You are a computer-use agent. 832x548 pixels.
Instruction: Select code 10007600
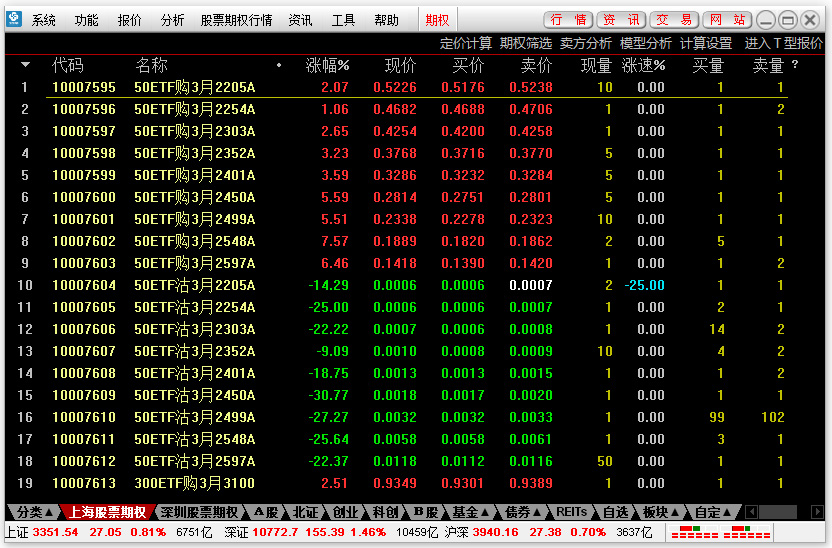coord(84,197)
